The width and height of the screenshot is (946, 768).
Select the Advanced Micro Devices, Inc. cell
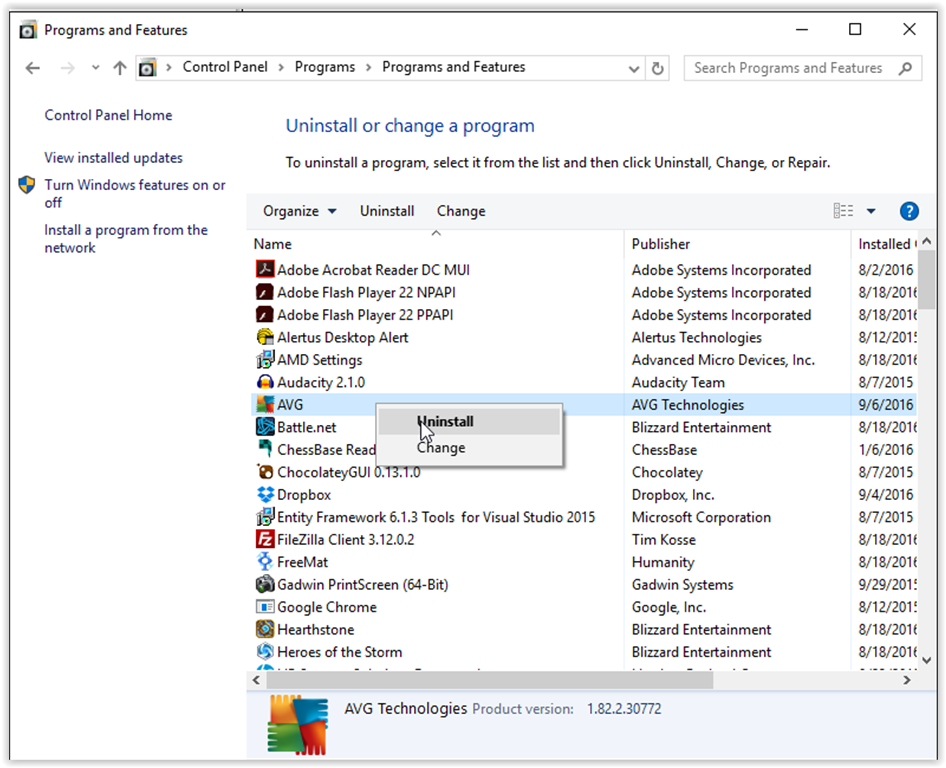723,360
